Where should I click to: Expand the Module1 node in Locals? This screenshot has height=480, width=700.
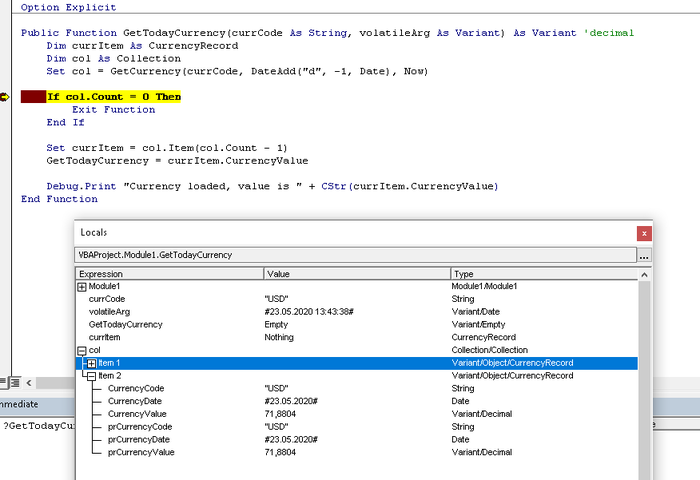(x=82, y=286)
